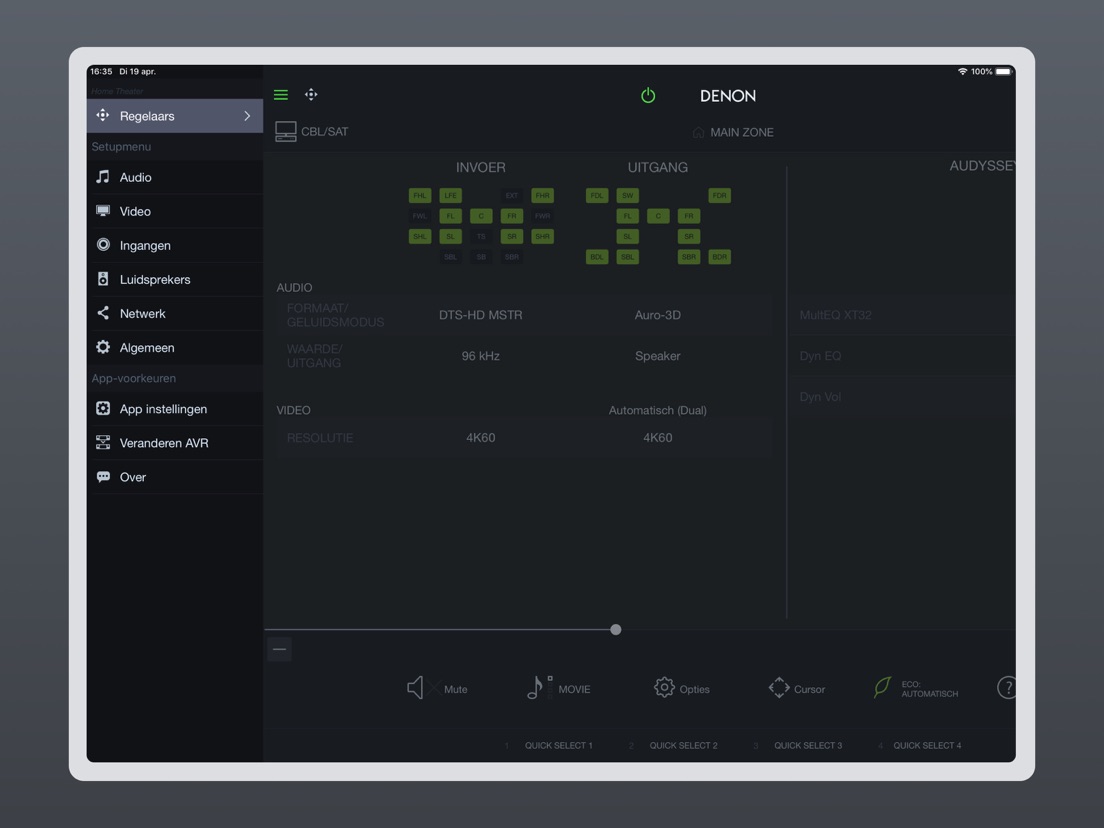
Task: Click the Video monitor icon in sidebar
Action: (x=103, y=211)
